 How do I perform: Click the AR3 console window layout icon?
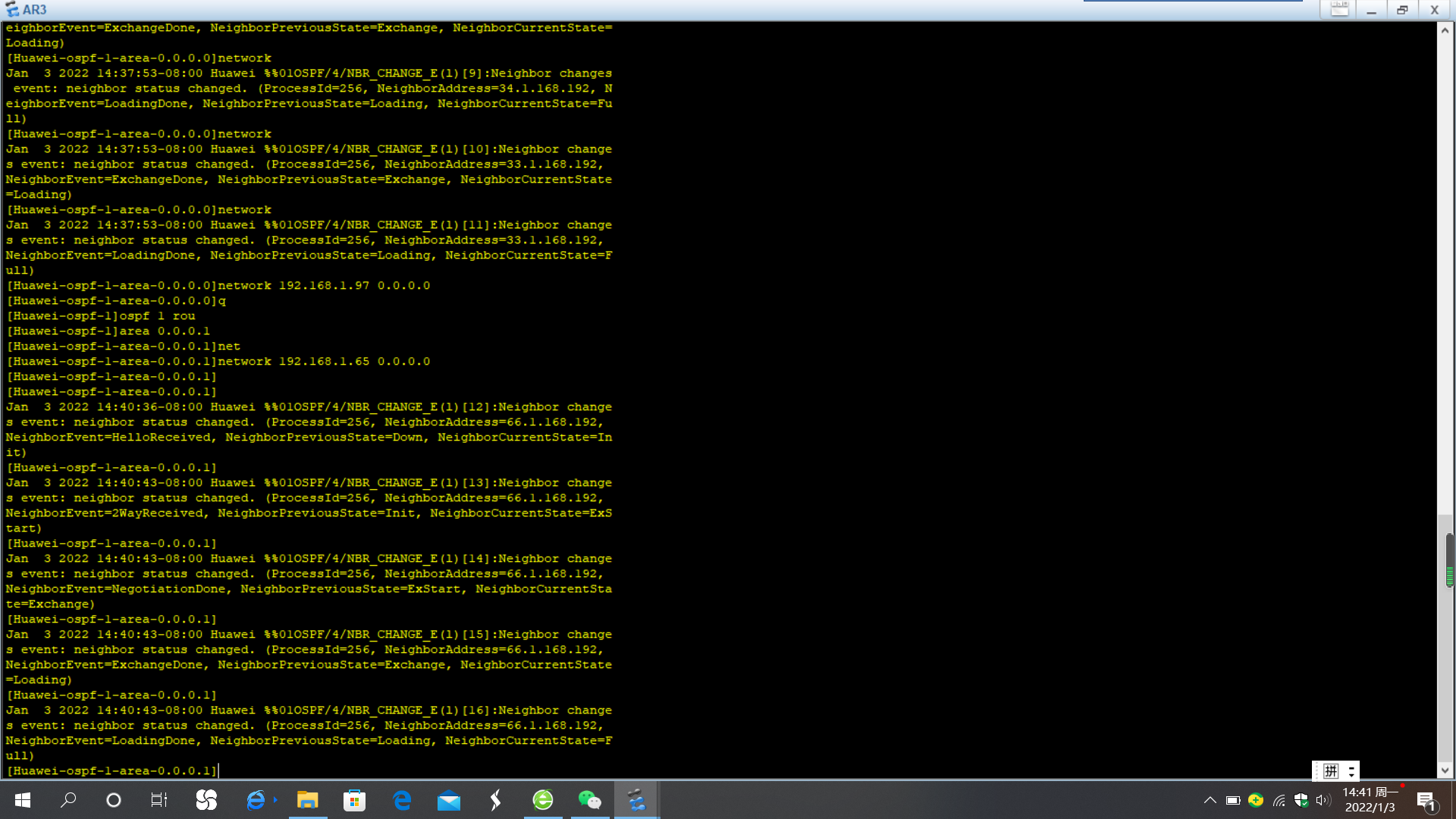(x=1339, y=10)
